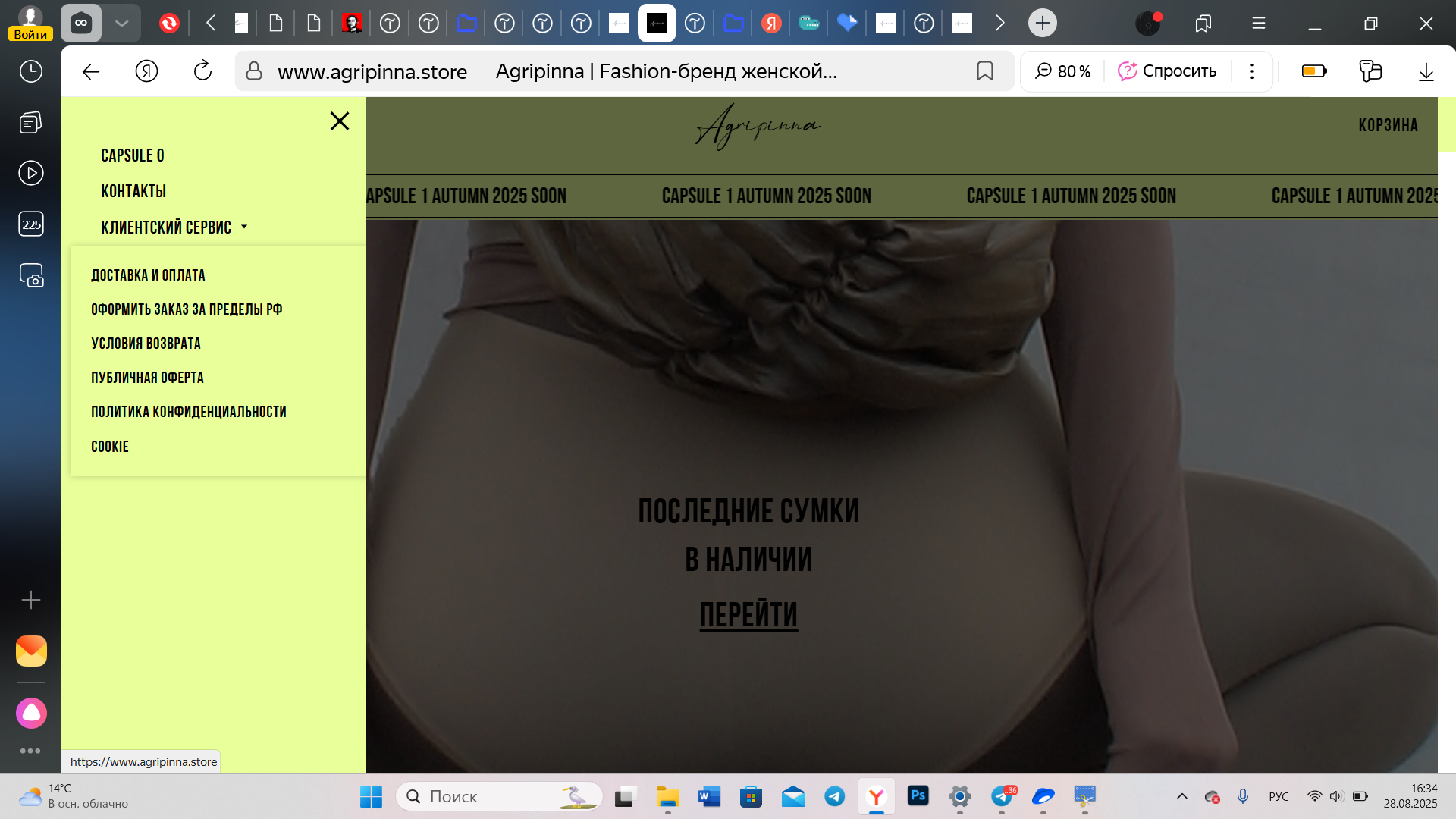This screenshot has width=1456, height=819.
Task: Add sidebar item with plus icon
Action: (x=31, y=601)
